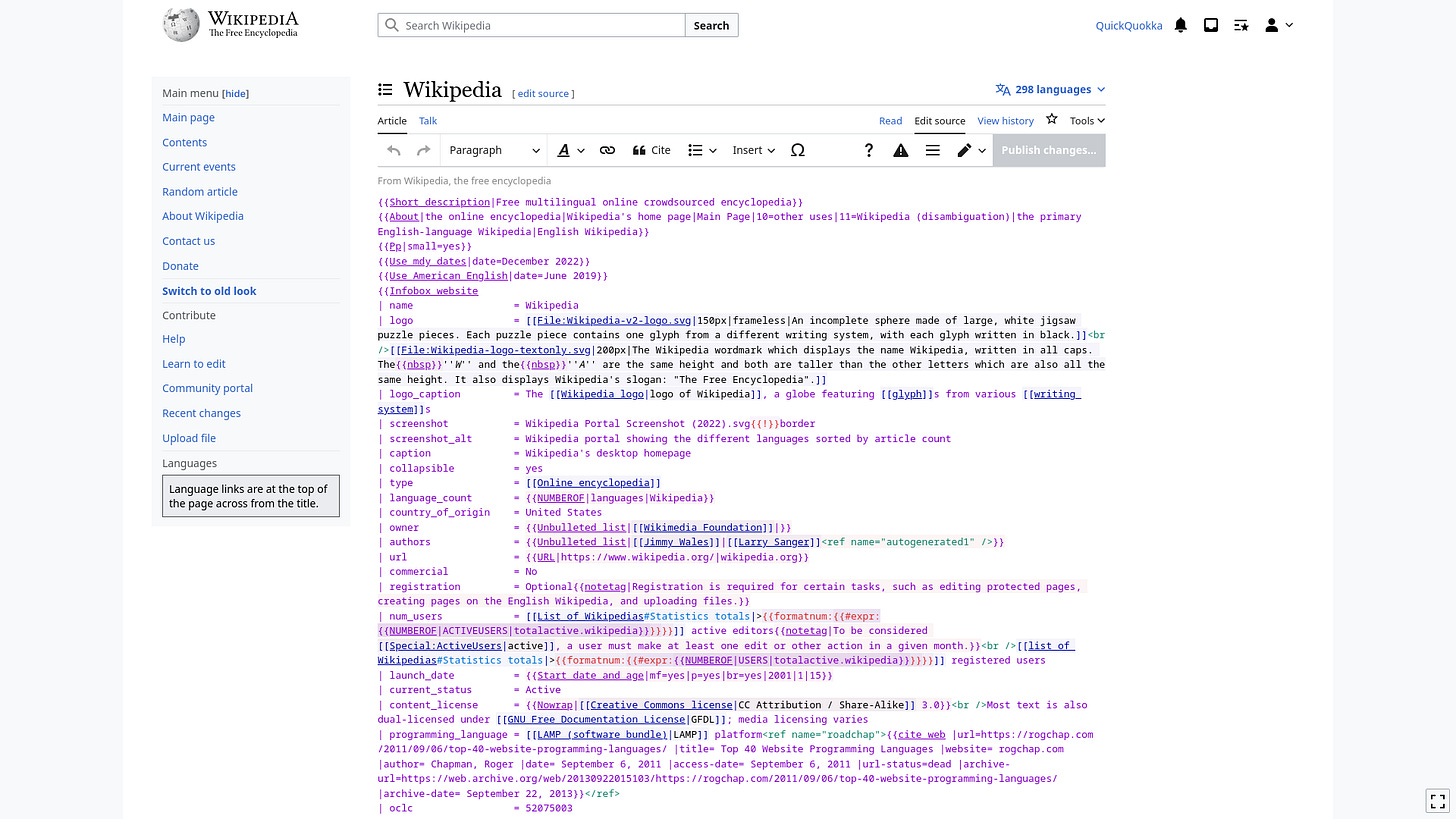This screenshot has height=819, width=1456.
Task: Open notifications bell icon
Action: (1181, 25)
